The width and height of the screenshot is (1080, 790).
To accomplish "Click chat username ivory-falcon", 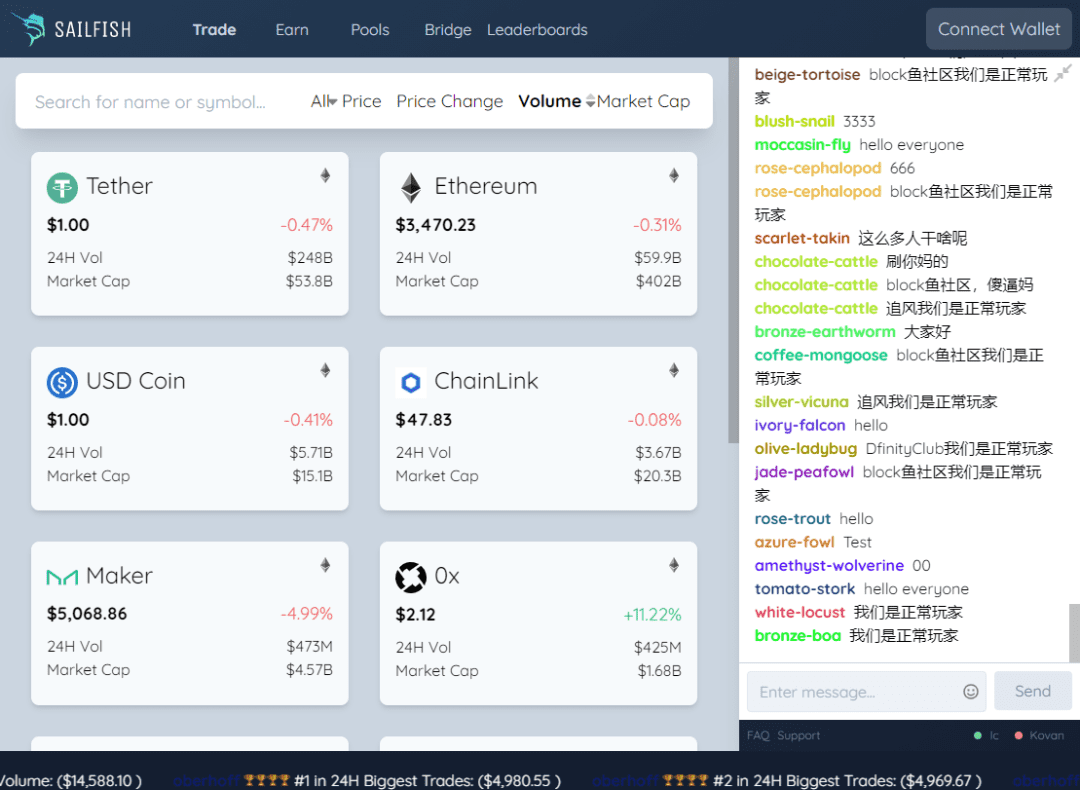I will pos(800,426).
